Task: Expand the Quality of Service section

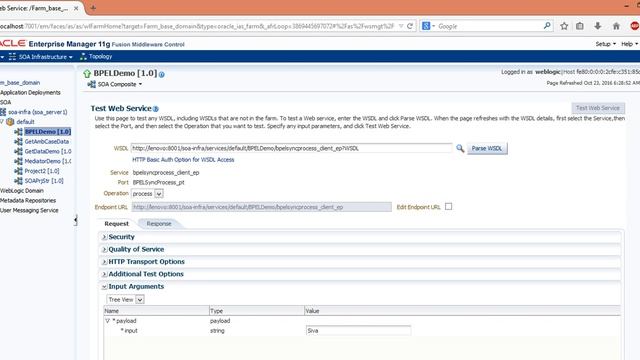Action: 104,249
